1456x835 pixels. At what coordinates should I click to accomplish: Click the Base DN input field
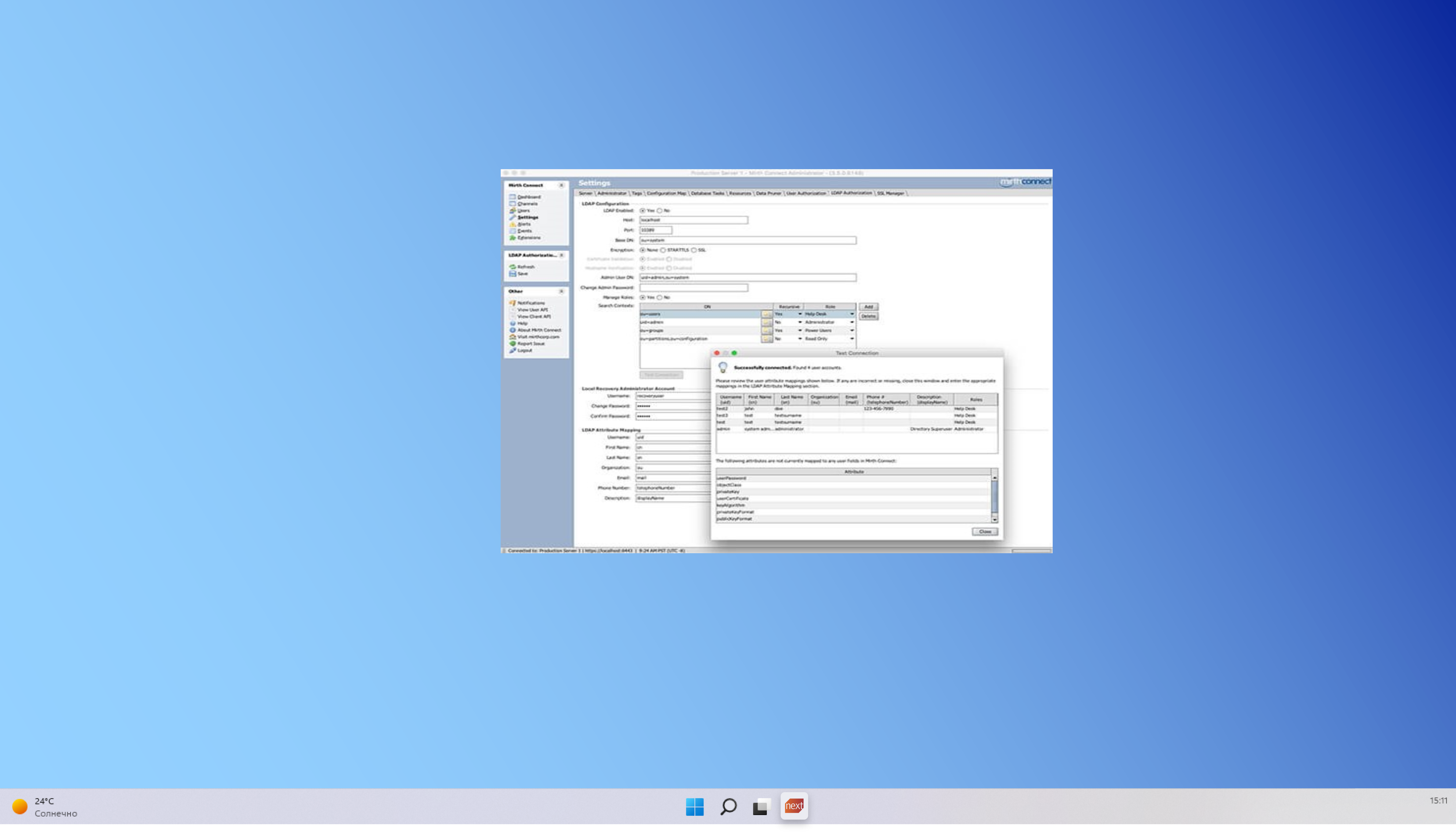(x=748, y=240)
